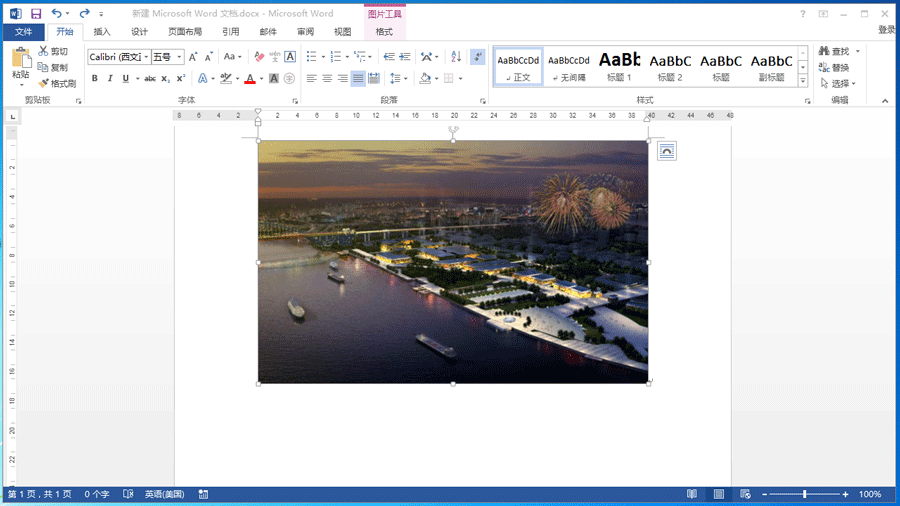Click the 文件 (File) button
900x506 pixels.
point(23,32)
